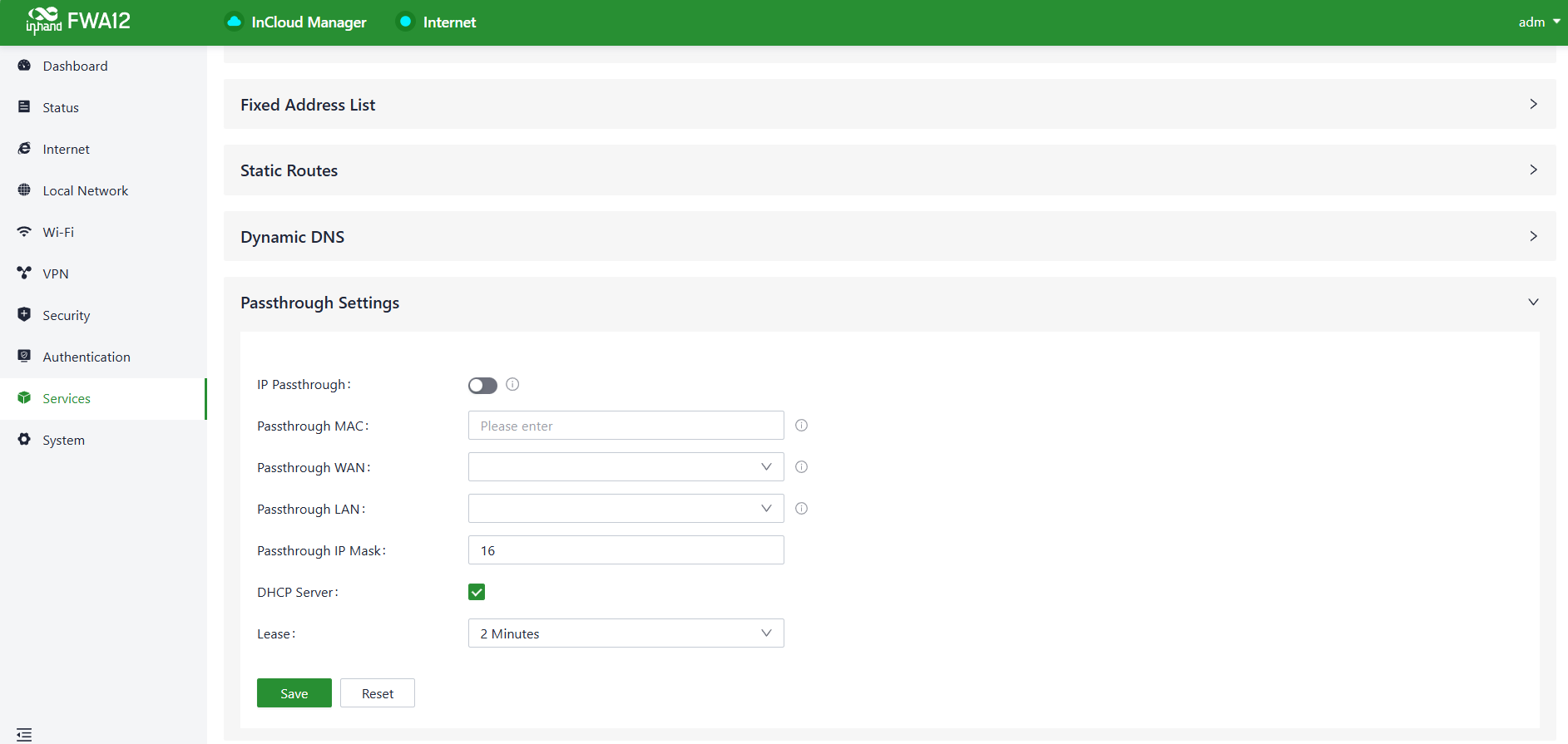
Task: Open Local Network in the sidebar
Action: pos(85,190)
